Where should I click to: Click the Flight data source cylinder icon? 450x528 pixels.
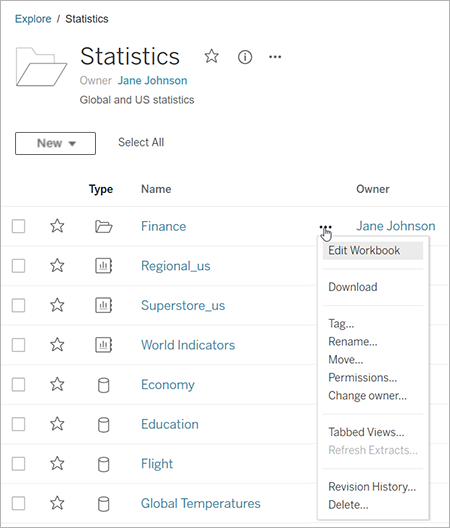click(x=103, y=464)
